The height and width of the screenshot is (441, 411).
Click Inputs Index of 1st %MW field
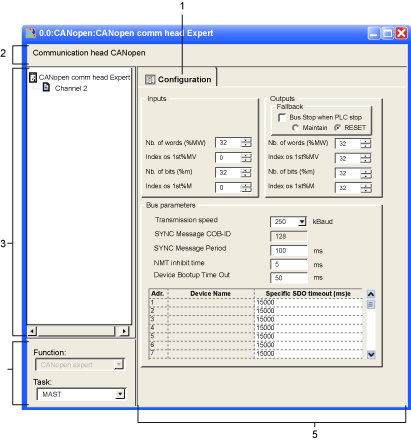[x=228, y=157]
